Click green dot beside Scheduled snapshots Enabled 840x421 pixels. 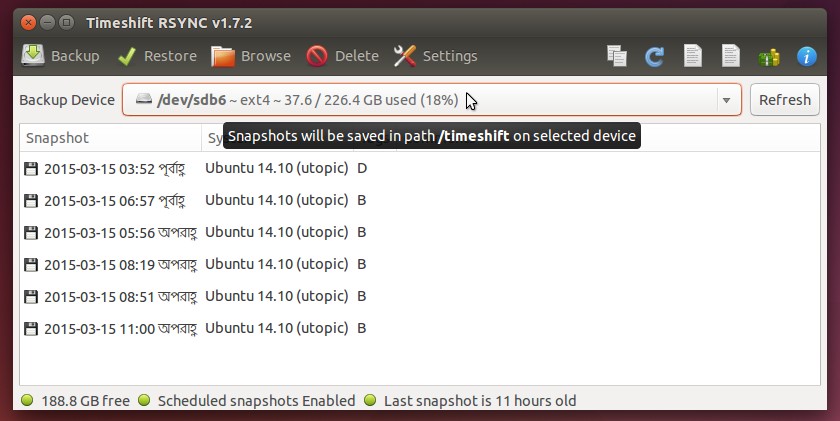[144, 400]
